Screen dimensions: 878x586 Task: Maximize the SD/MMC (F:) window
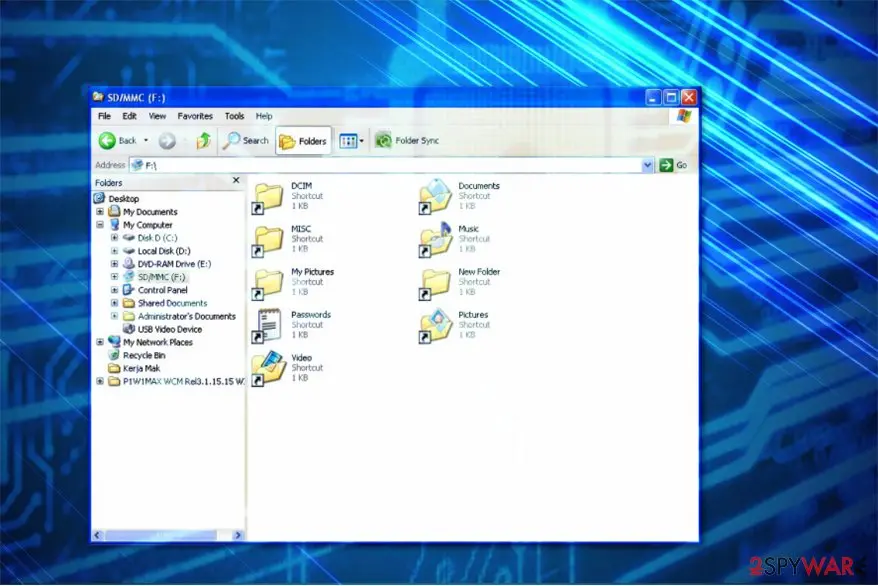671,97
